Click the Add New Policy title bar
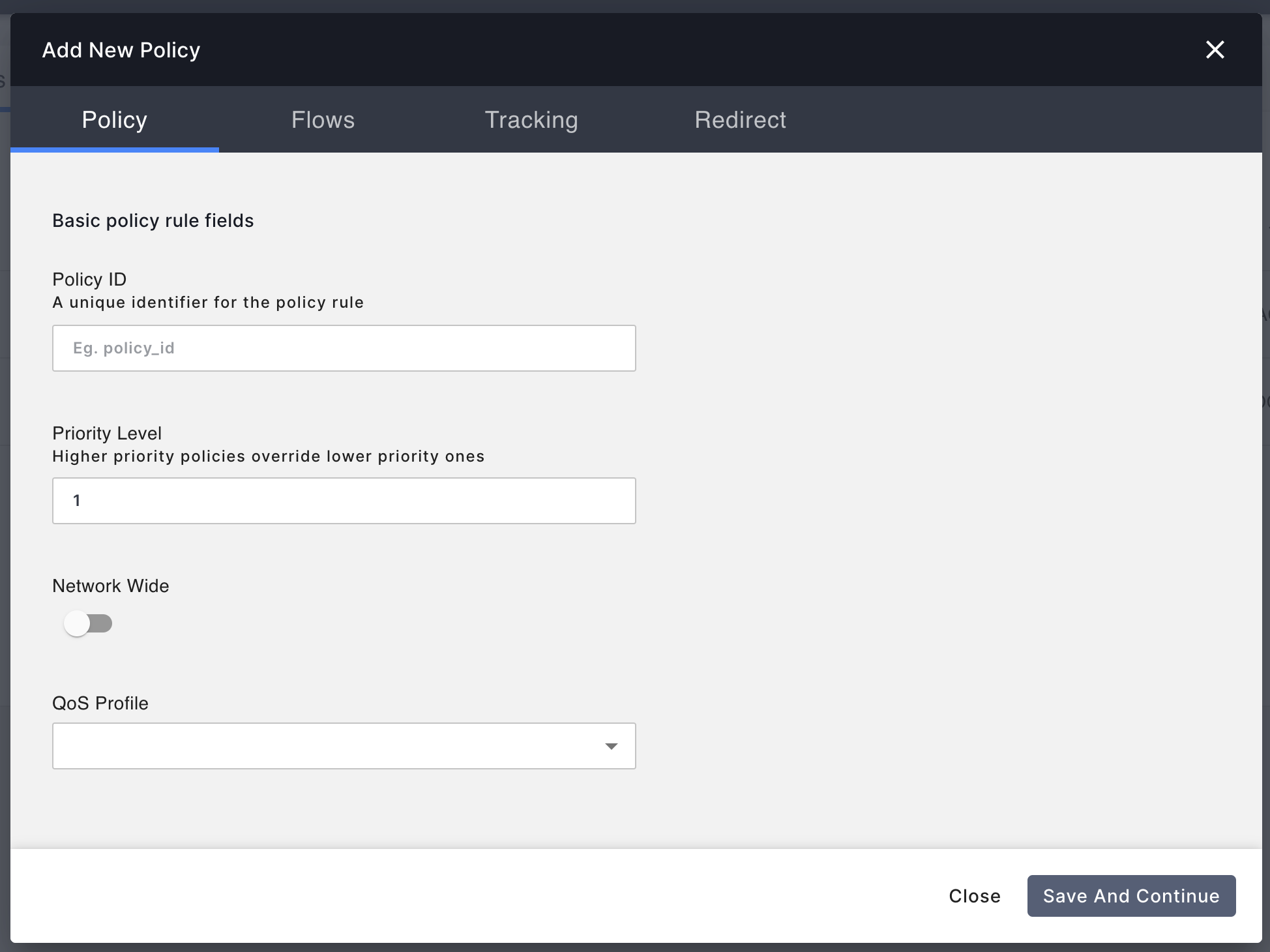The height and width of the screenshot is (952, 1270). point(121,50)
